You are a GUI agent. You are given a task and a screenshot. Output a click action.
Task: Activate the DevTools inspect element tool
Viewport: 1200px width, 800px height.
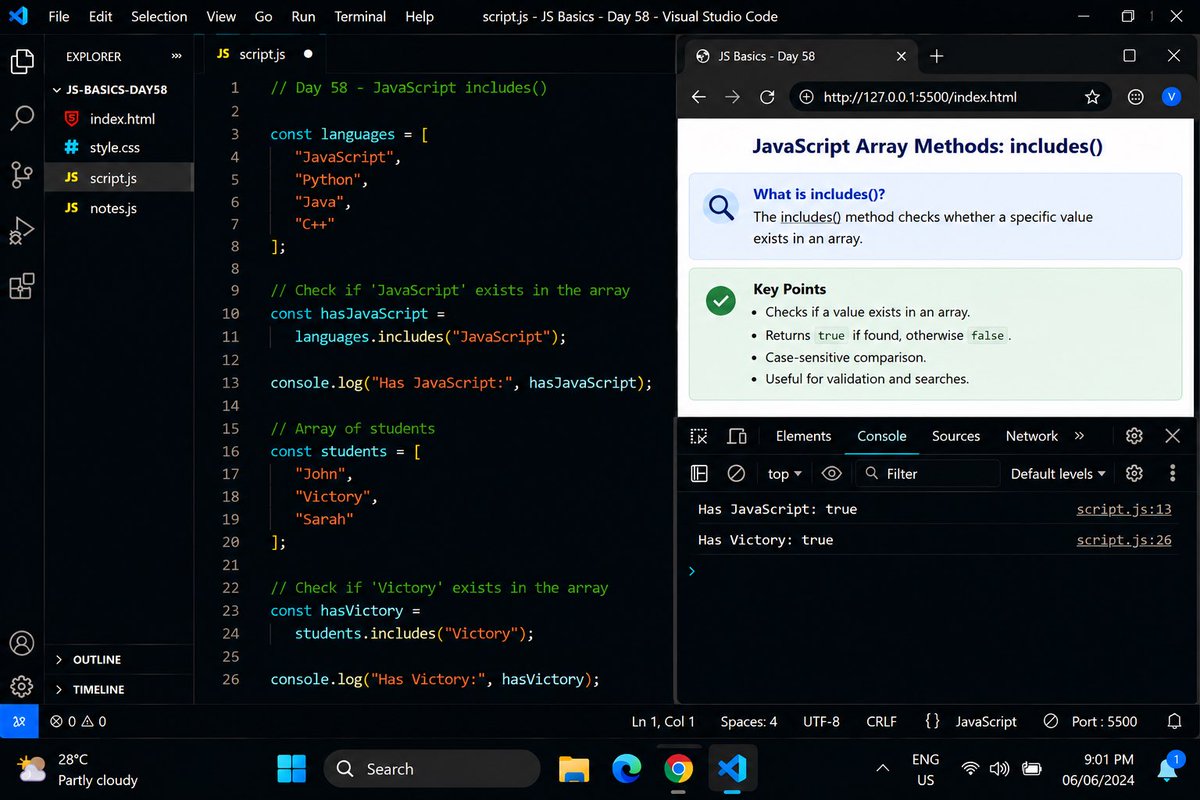pyautogui.click(x=699, y=436)
